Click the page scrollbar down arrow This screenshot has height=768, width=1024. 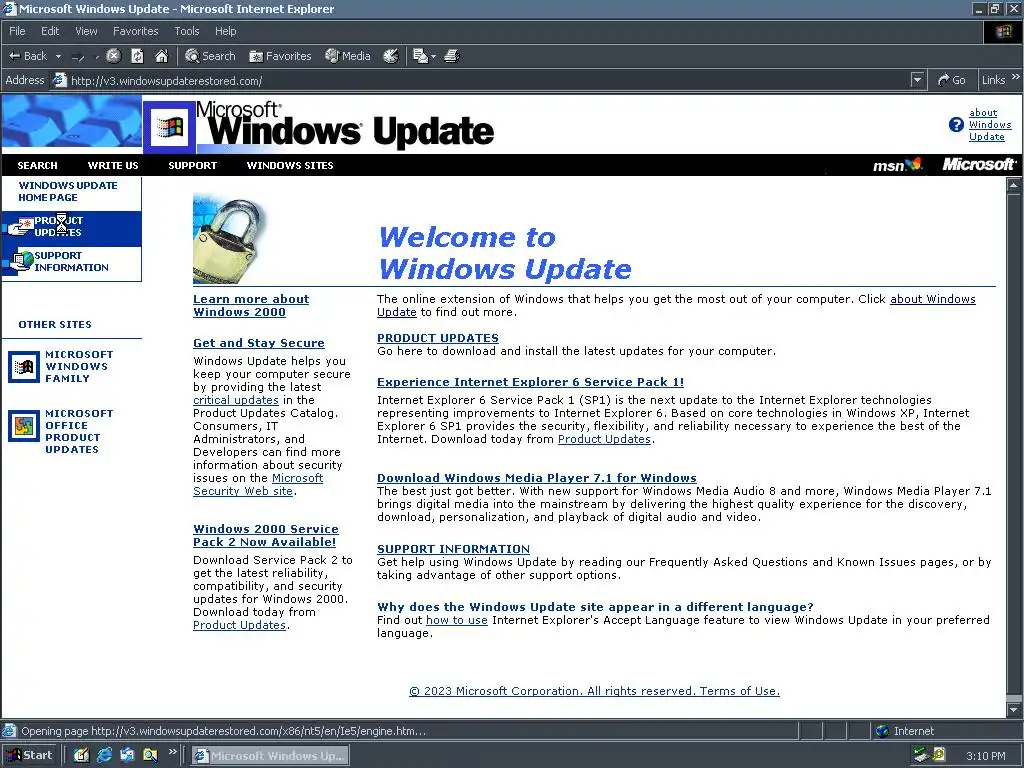[x=1014, y=709]
